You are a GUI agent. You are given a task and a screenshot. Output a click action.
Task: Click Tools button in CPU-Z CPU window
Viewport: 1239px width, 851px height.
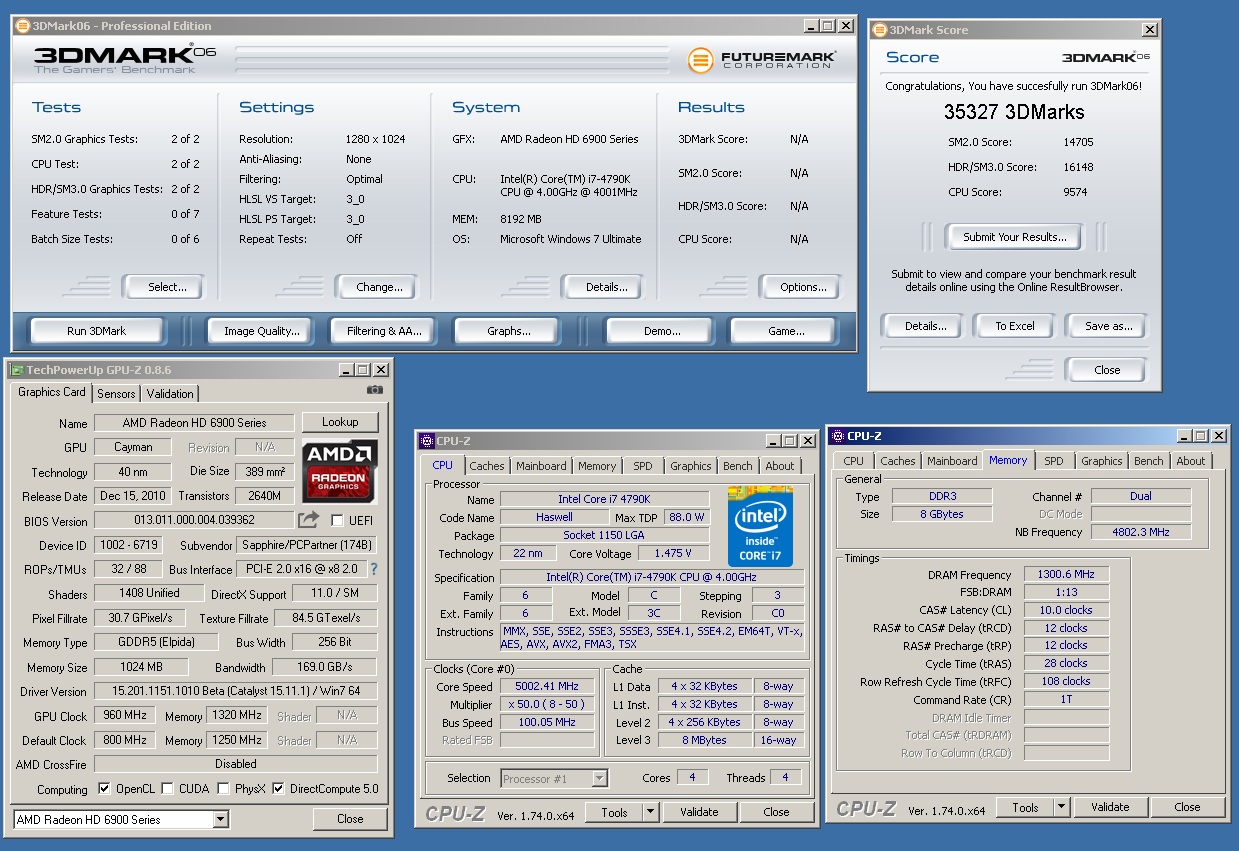[x=613, y=812]
